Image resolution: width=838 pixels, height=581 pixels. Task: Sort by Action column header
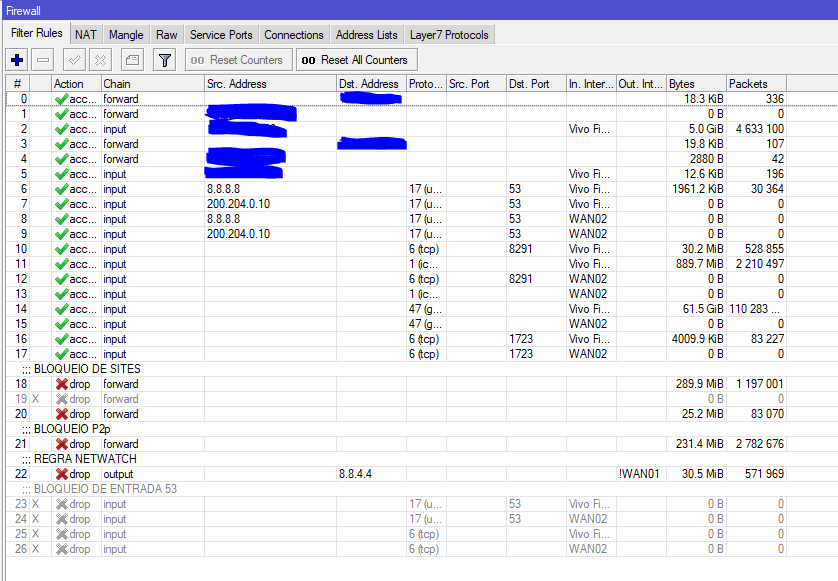(x=76, y=84)
